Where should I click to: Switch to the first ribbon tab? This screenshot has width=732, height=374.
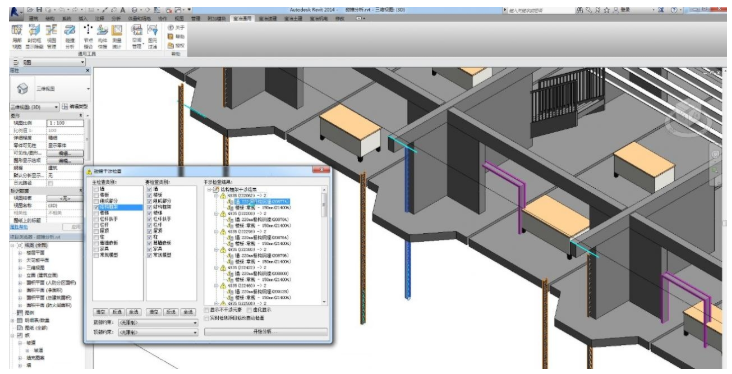click(34, 19)
